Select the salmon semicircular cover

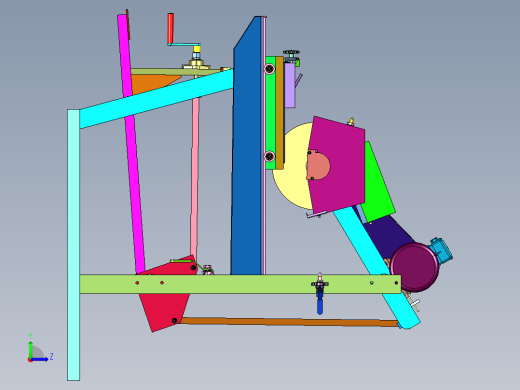(x=318, y=166)
